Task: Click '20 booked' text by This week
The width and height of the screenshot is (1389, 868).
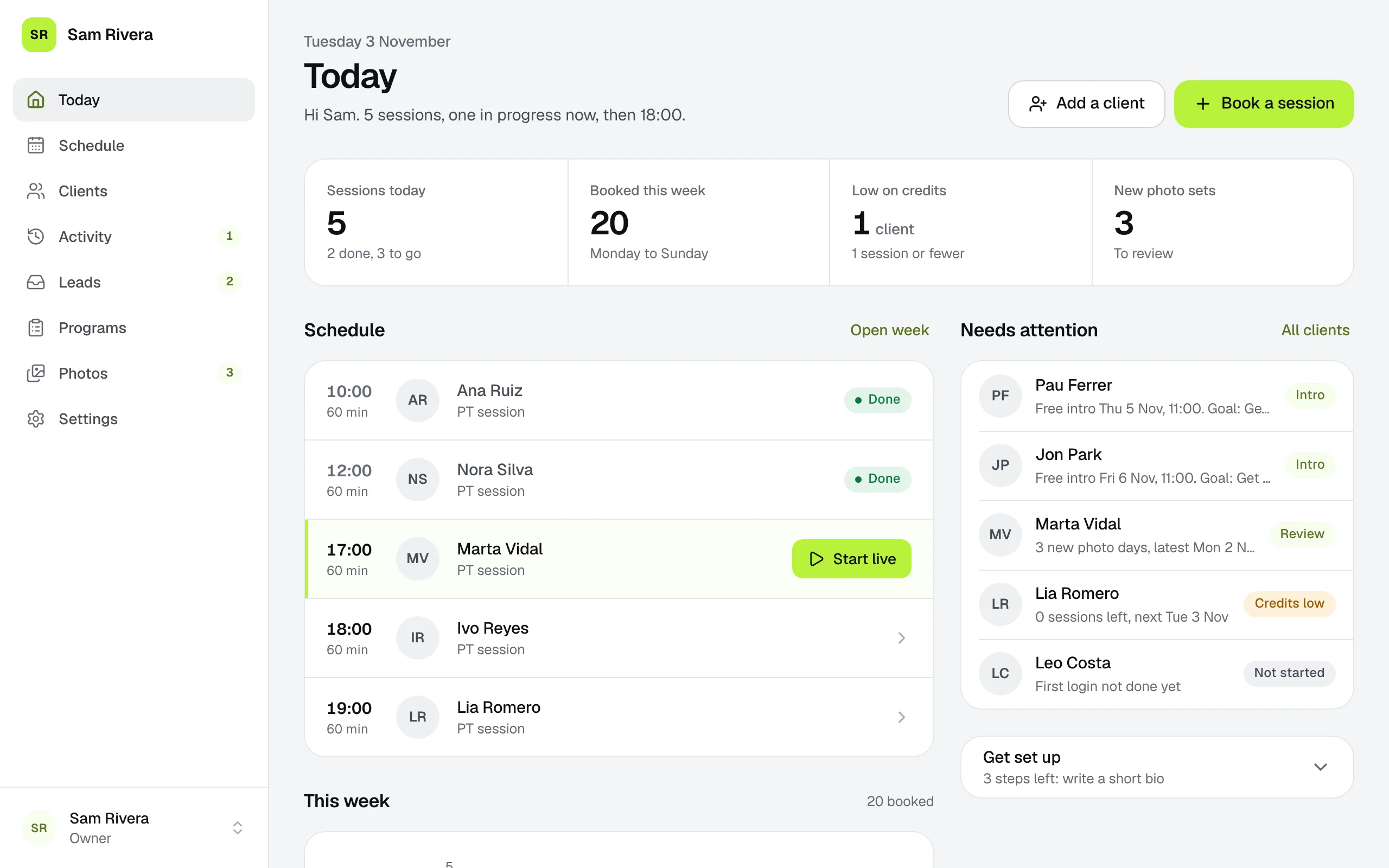Action: (x=900, y=801)
